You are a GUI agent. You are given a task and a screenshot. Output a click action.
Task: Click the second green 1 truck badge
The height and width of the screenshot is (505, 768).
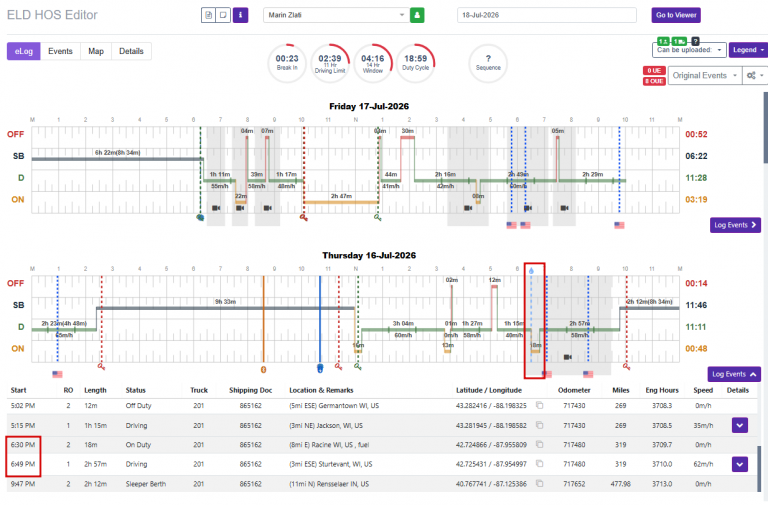(x=679, y=41)
